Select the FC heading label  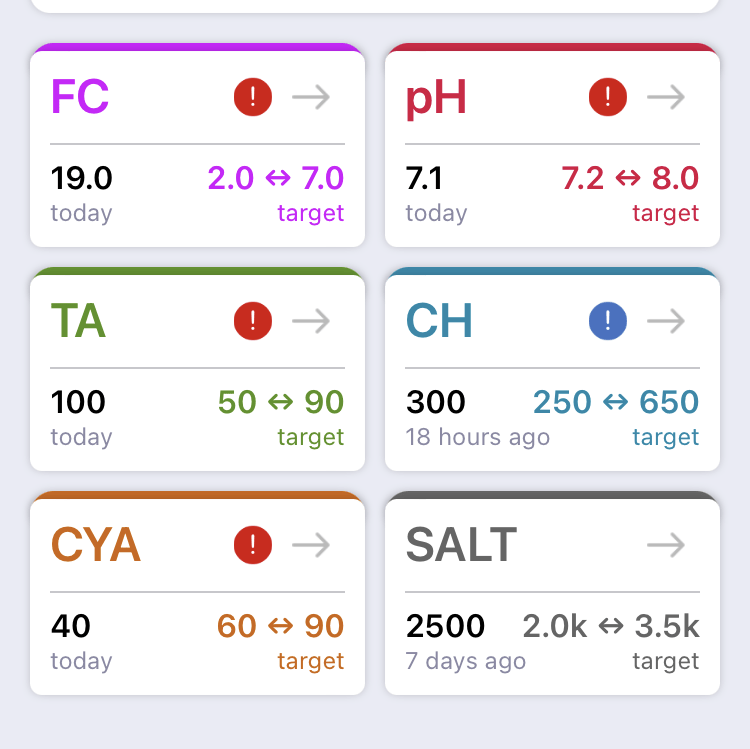coord(80,97)
